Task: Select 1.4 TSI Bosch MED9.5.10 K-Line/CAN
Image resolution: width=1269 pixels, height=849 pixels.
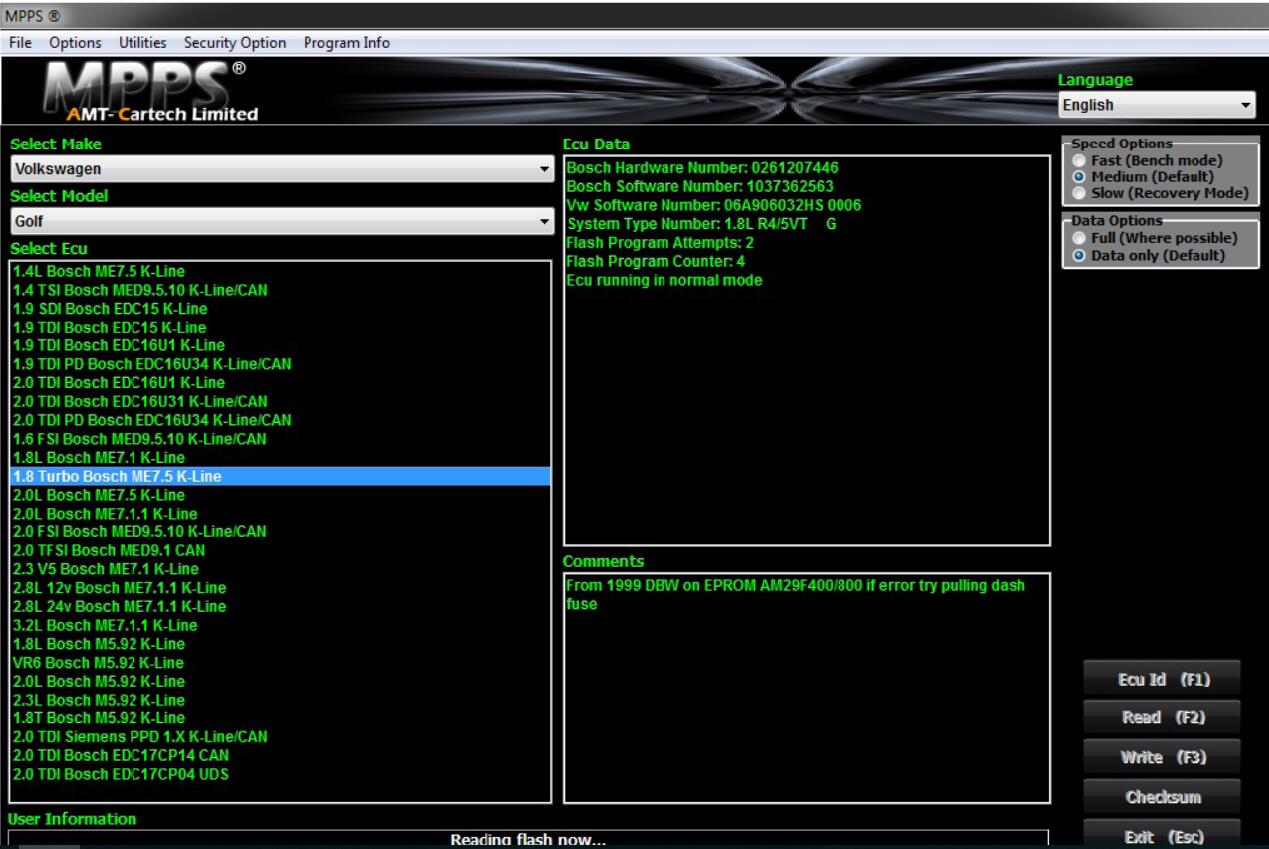Action: click(x=281, y=290)
